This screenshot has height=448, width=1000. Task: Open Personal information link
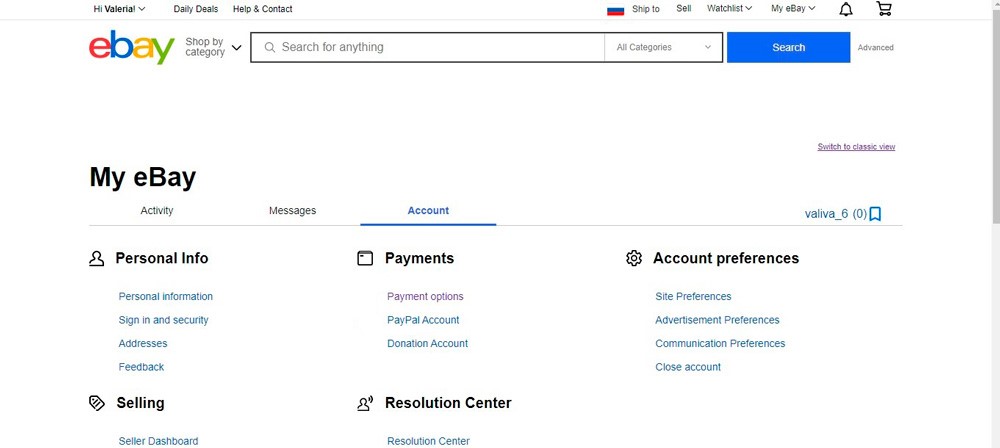point(166,297)
